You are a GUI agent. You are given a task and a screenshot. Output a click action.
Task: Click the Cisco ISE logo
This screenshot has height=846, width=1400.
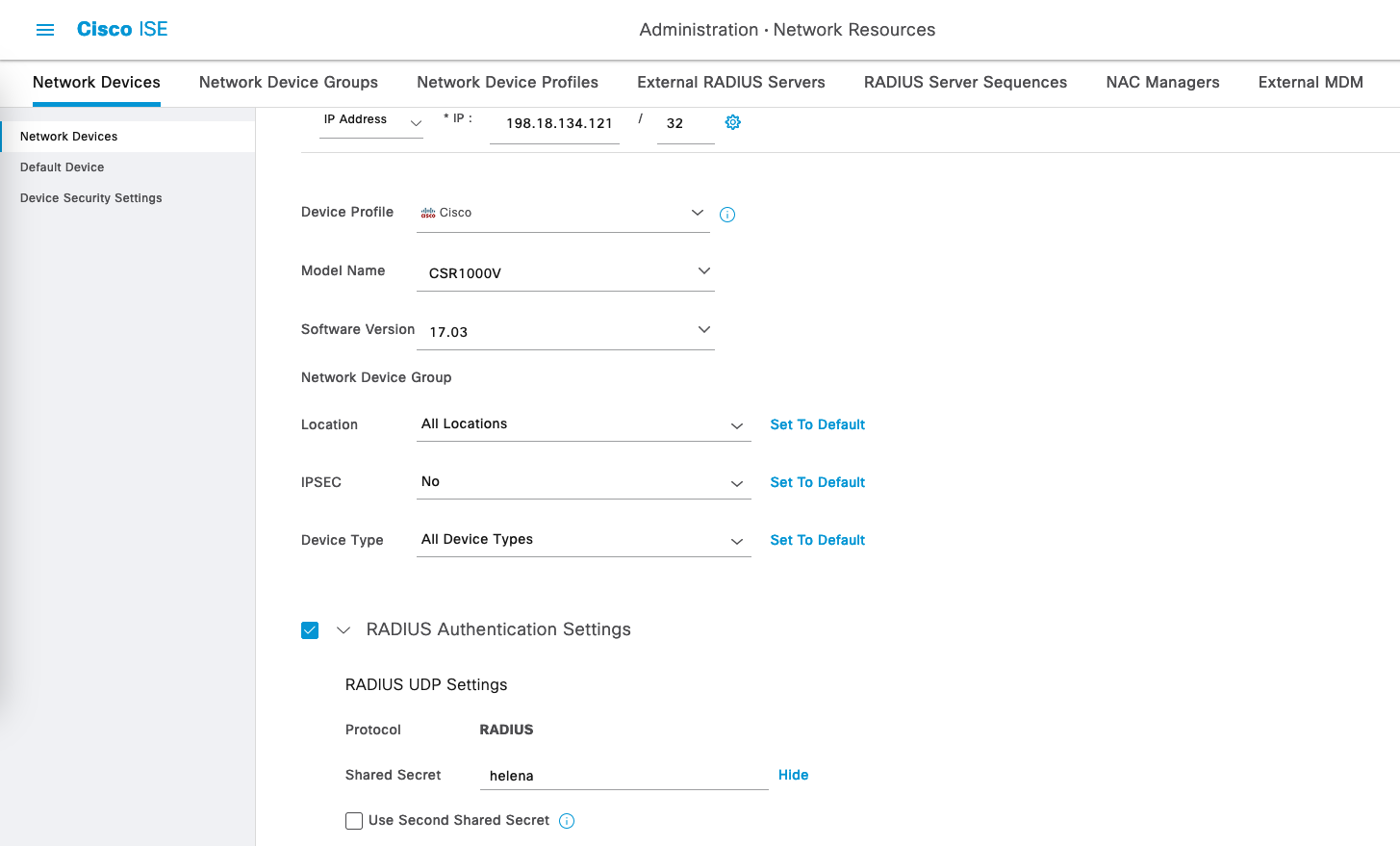click(122, 30)
